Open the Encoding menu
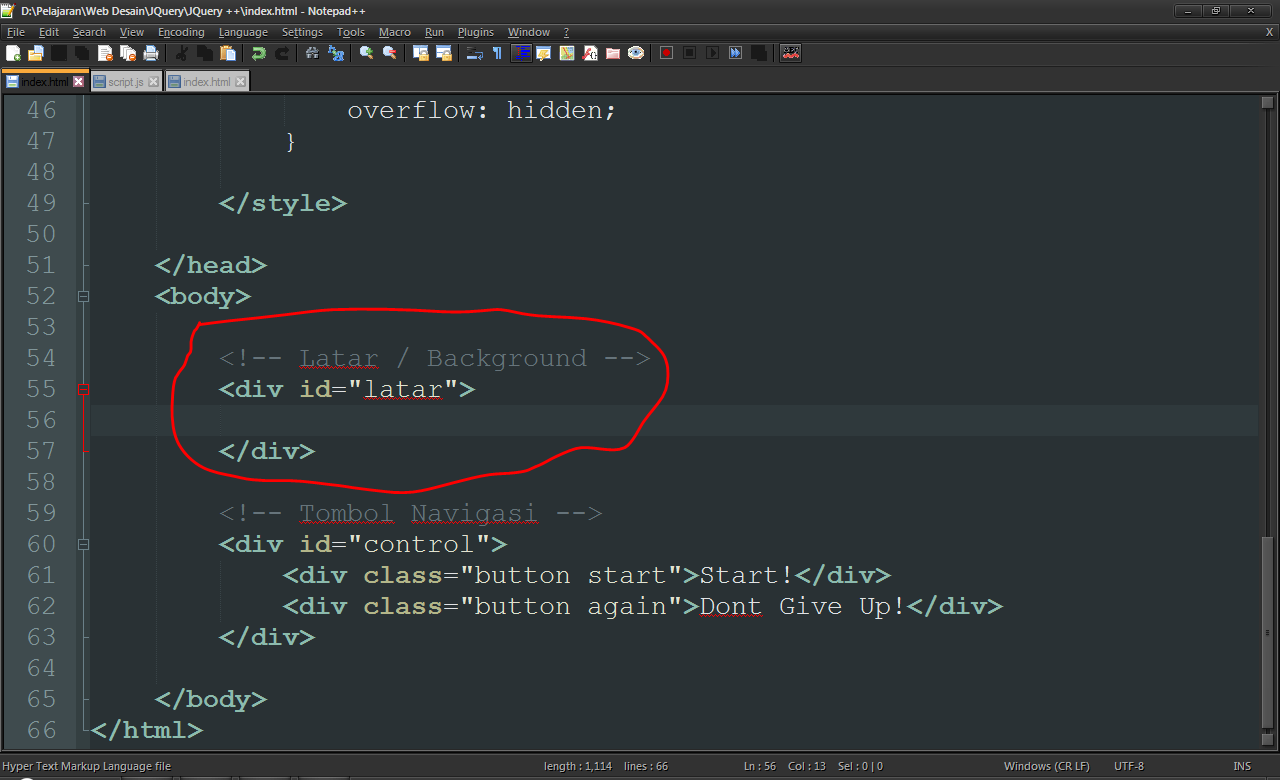1280x780 pixels. pos(181,32)
